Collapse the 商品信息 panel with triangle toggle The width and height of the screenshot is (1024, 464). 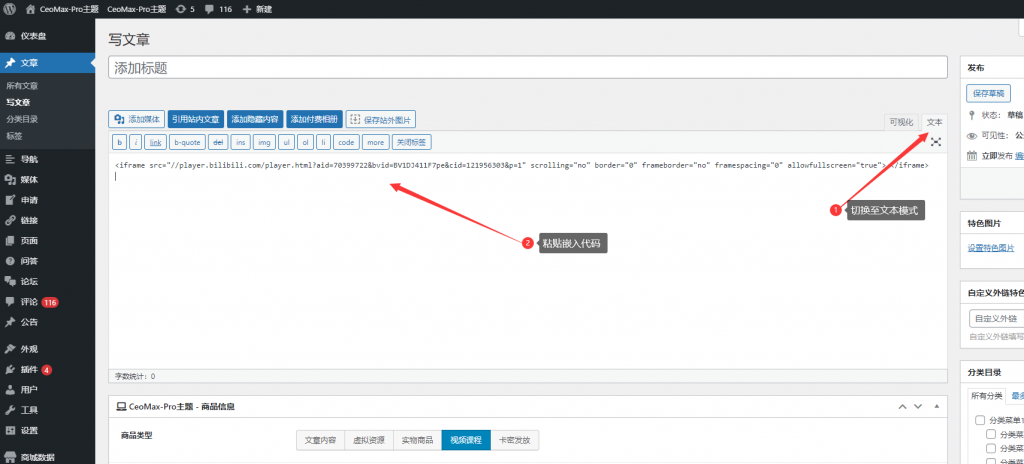click(x=936, y=407)
